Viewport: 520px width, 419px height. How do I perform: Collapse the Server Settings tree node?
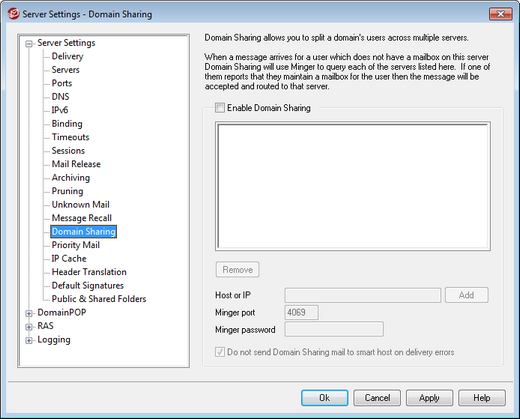point(29,43)
